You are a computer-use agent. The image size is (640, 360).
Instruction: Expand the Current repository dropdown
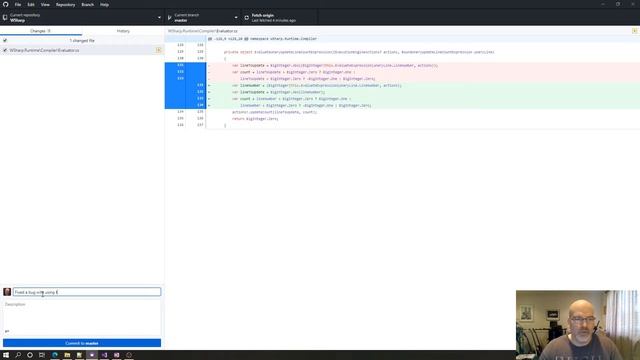coord(82,17)
